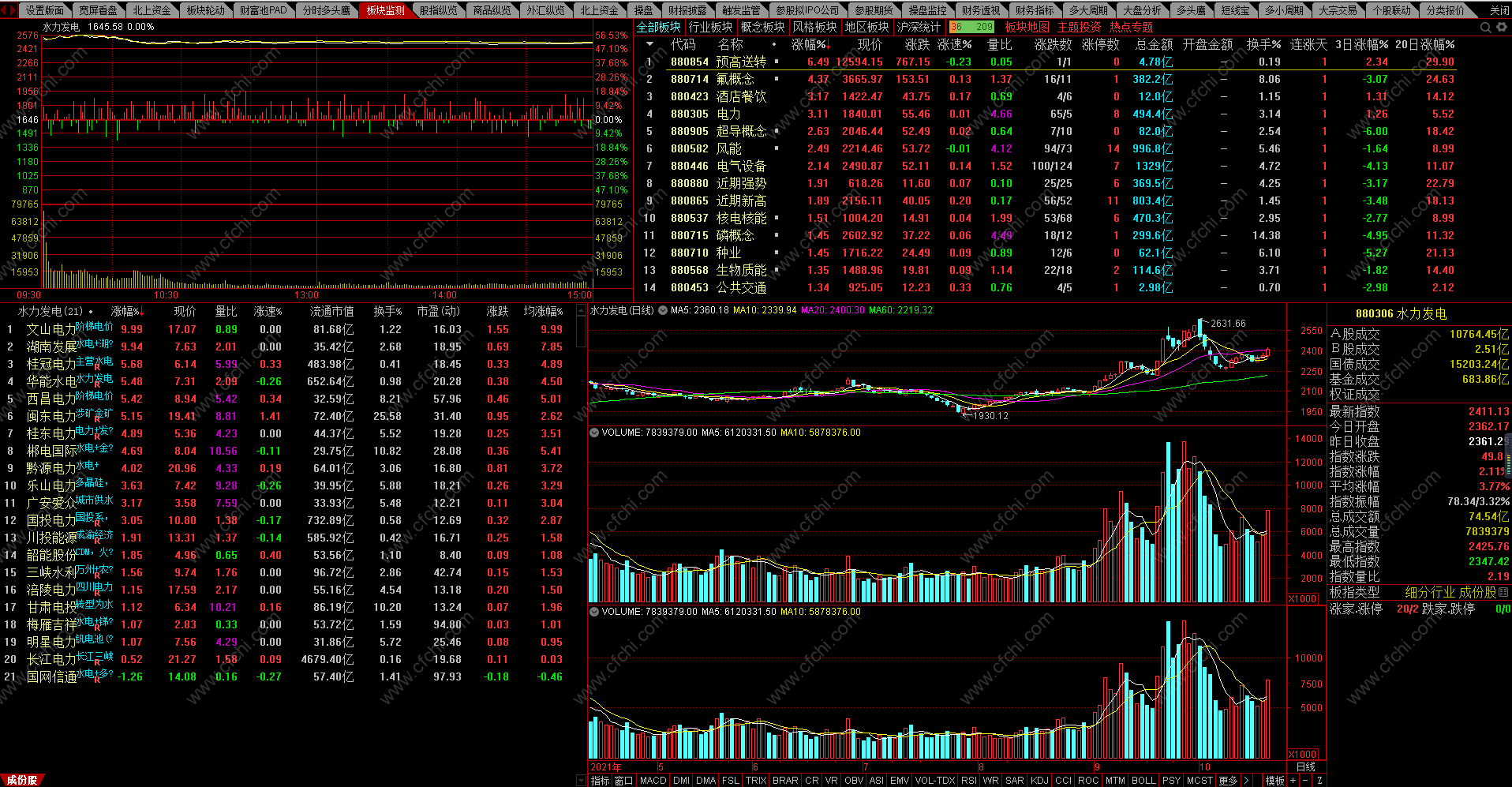This screenshot has height=787, width=1512.
Task: Select the 长江电力 stock row
Action: tap(288, 659)
